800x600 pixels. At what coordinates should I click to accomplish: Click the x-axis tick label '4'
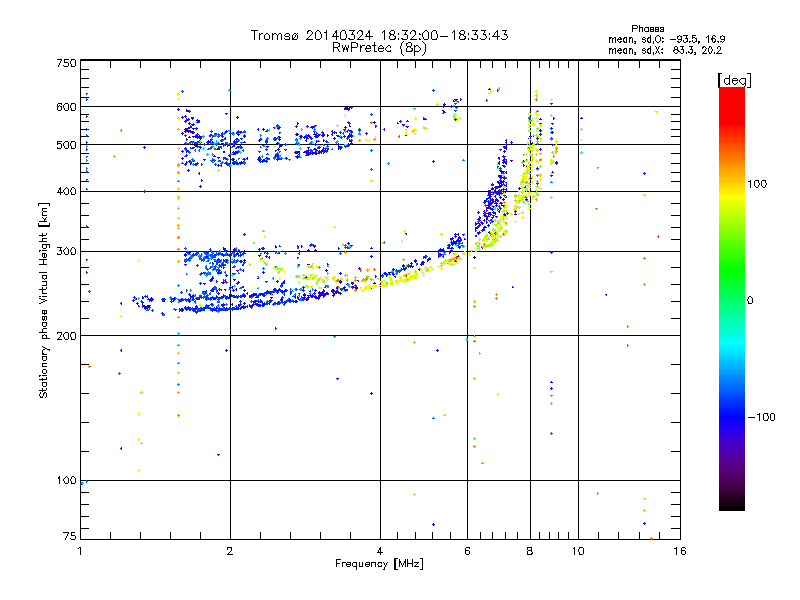[x=380, y=551]
